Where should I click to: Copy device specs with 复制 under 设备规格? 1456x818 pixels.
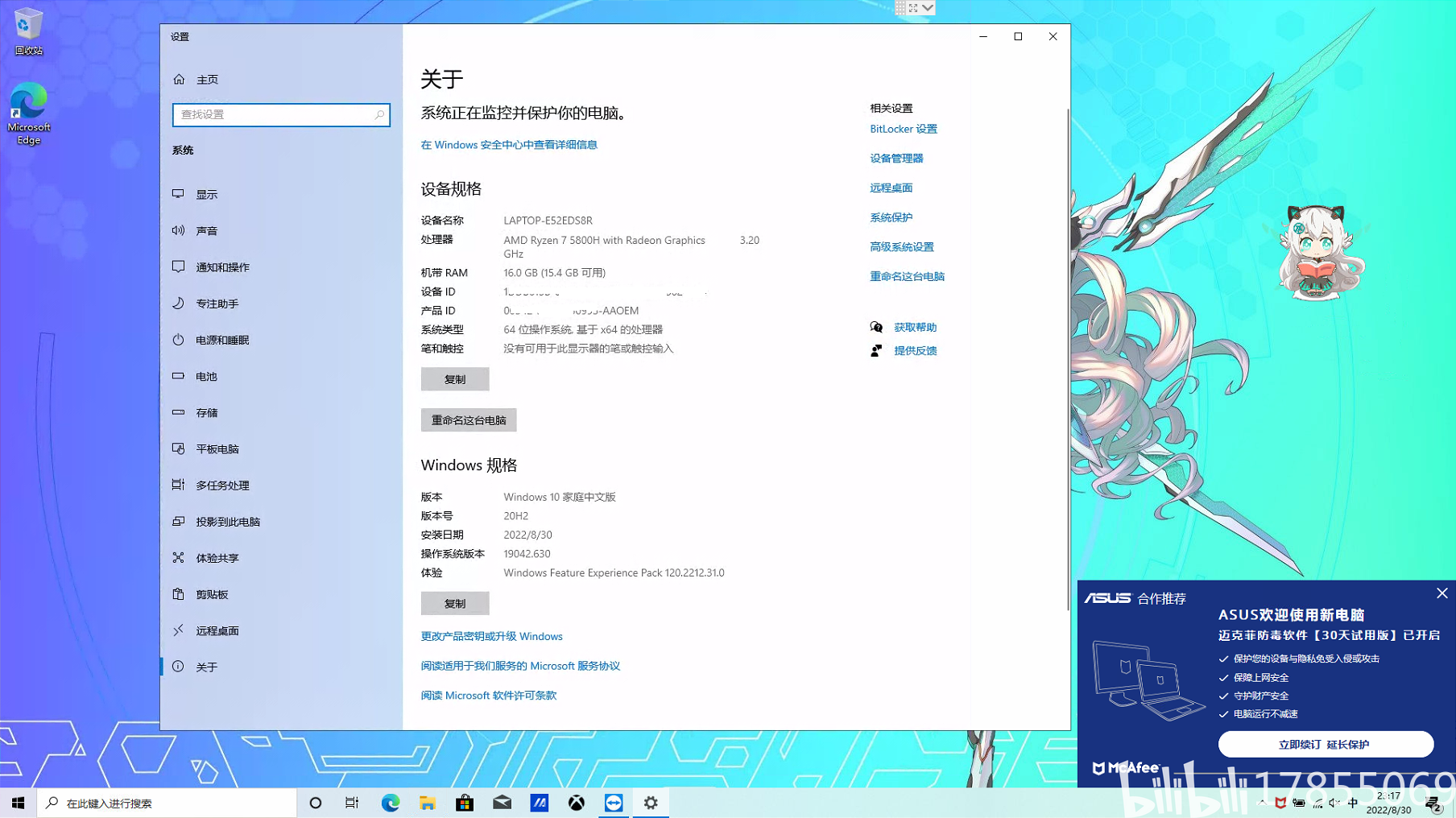(x=455, y=379)
